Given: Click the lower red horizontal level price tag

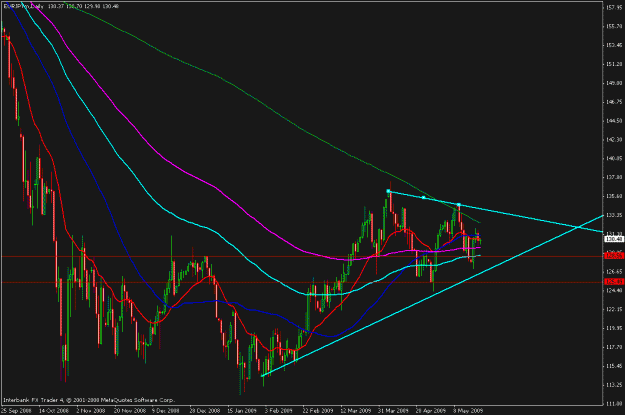Looking at the screenshot, I should 614,282.
